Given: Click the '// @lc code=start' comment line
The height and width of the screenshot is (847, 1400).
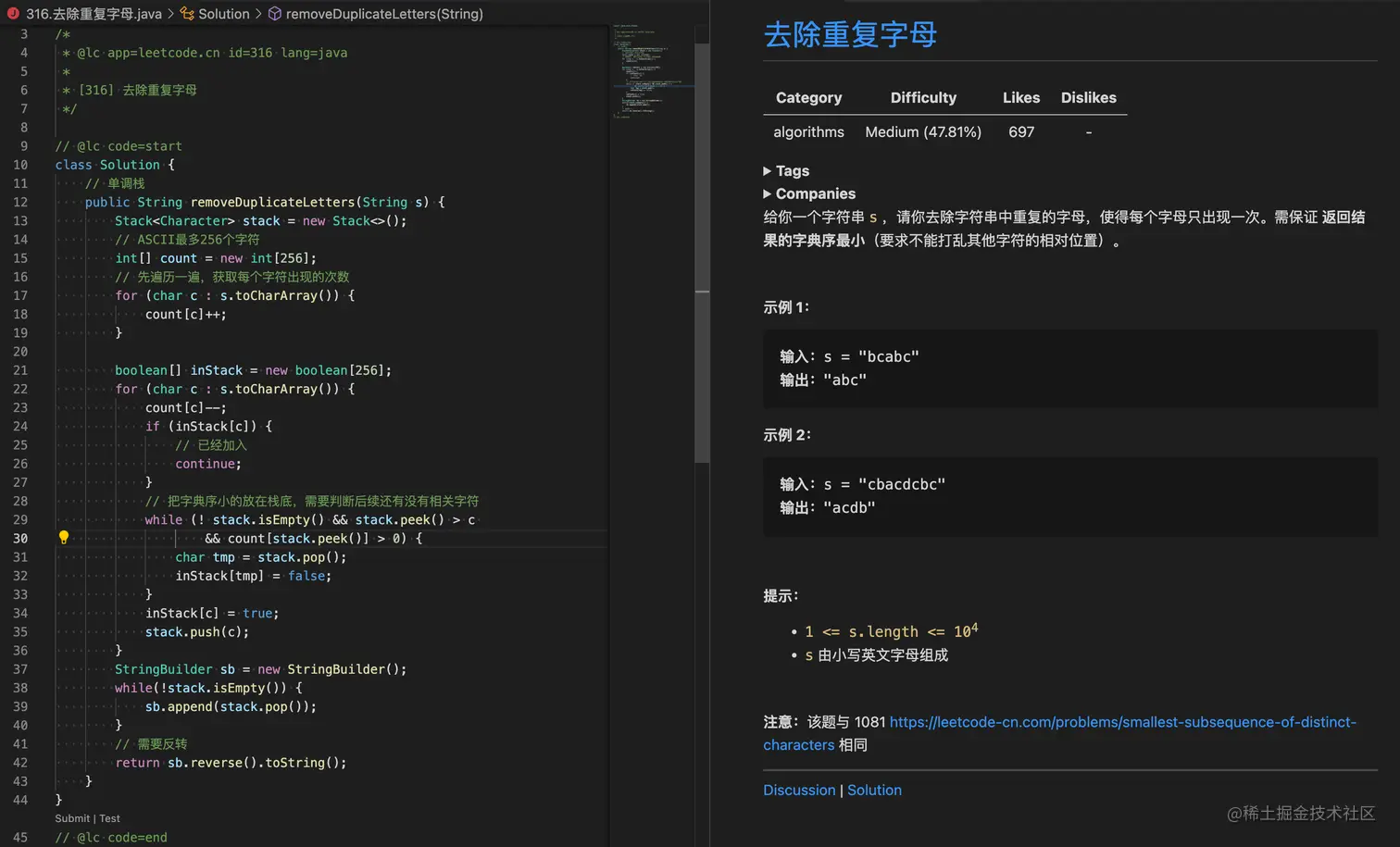Looking at the screenshot, I should pos(119,146).
